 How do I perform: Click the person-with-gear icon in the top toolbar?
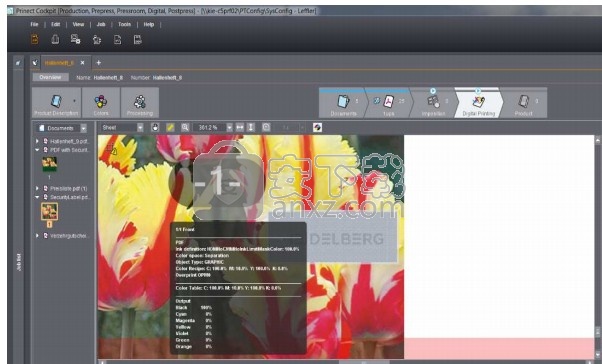tap(97, 39)
